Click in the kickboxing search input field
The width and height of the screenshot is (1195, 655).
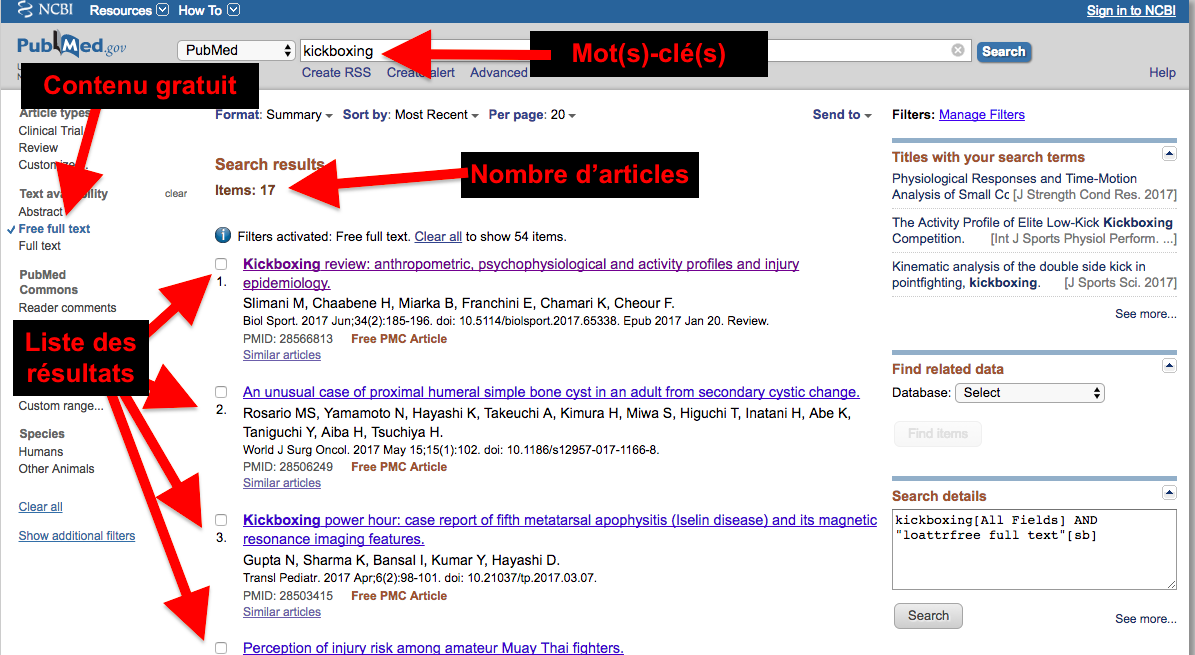(636, 50)
